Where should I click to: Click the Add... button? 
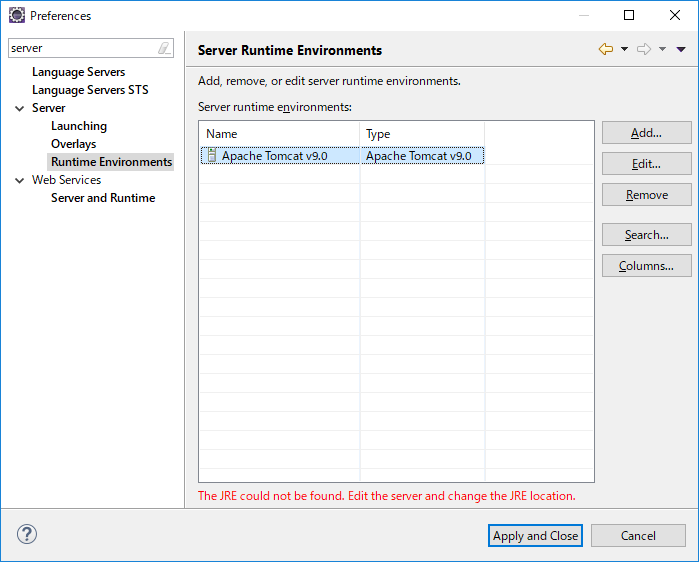click(x=646, y=133)
